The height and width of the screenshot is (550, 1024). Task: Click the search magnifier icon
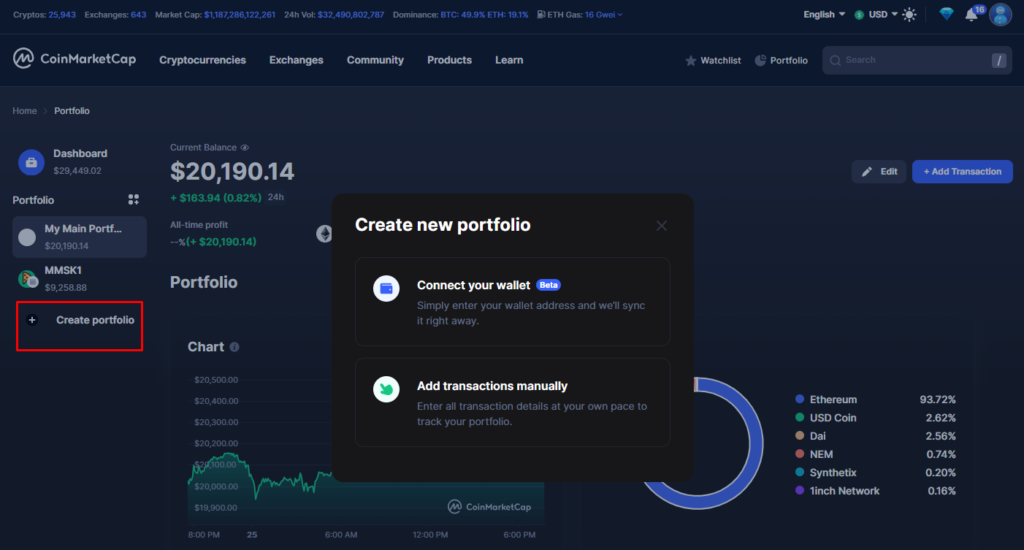click(835, 60)
